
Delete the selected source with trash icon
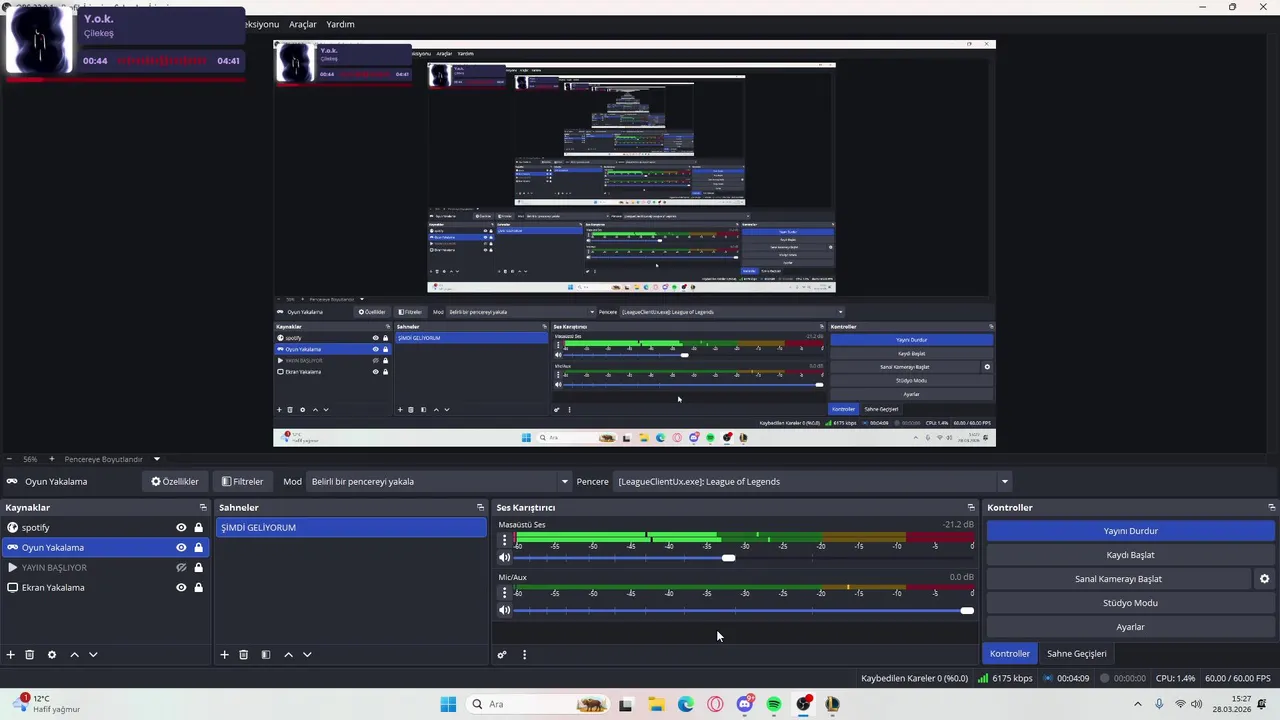[30, 655]
